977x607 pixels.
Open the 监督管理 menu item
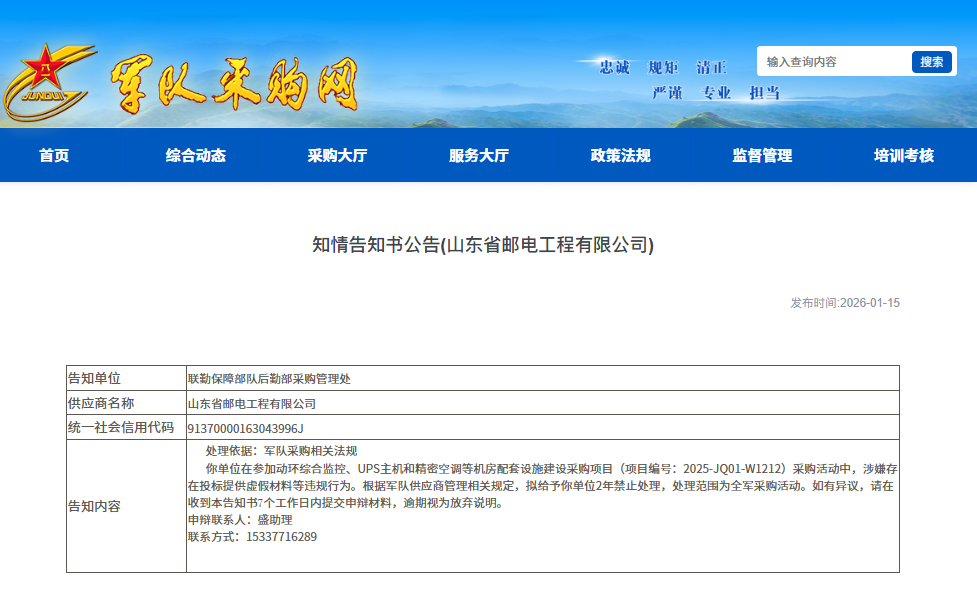coord(762,156)
